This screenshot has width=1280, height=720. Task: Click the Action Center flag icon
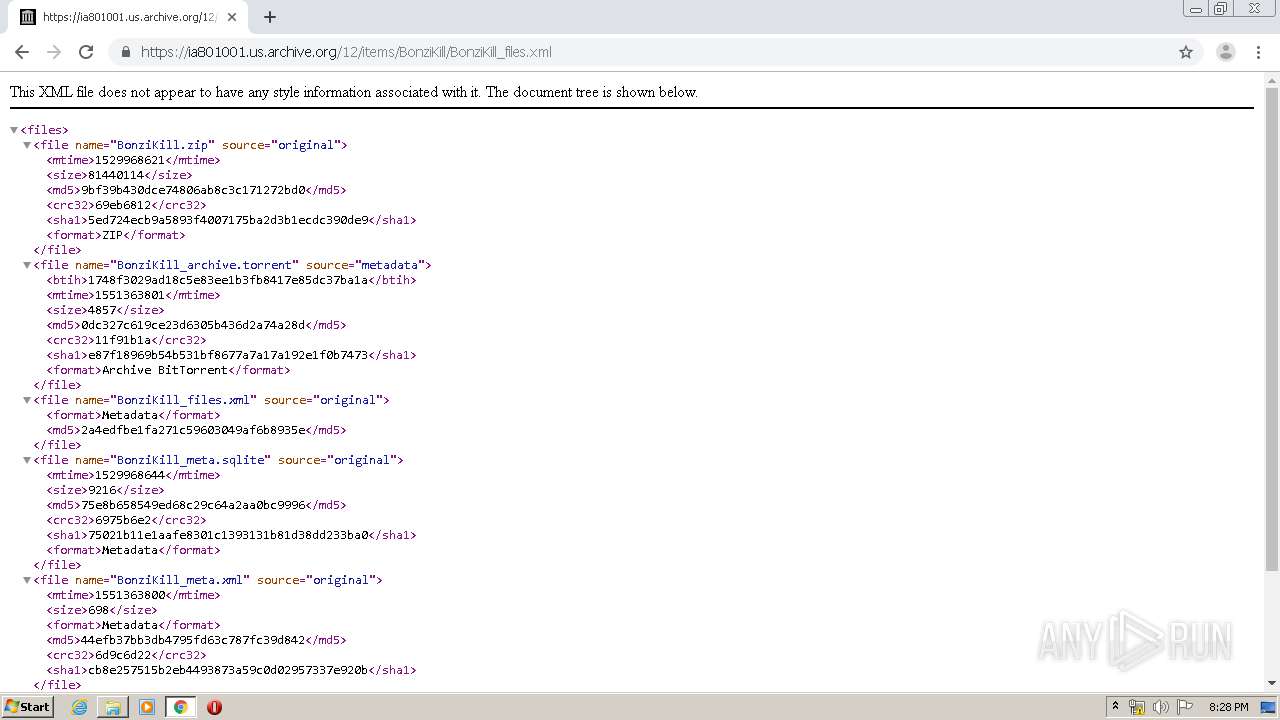tap(1184, 707)
